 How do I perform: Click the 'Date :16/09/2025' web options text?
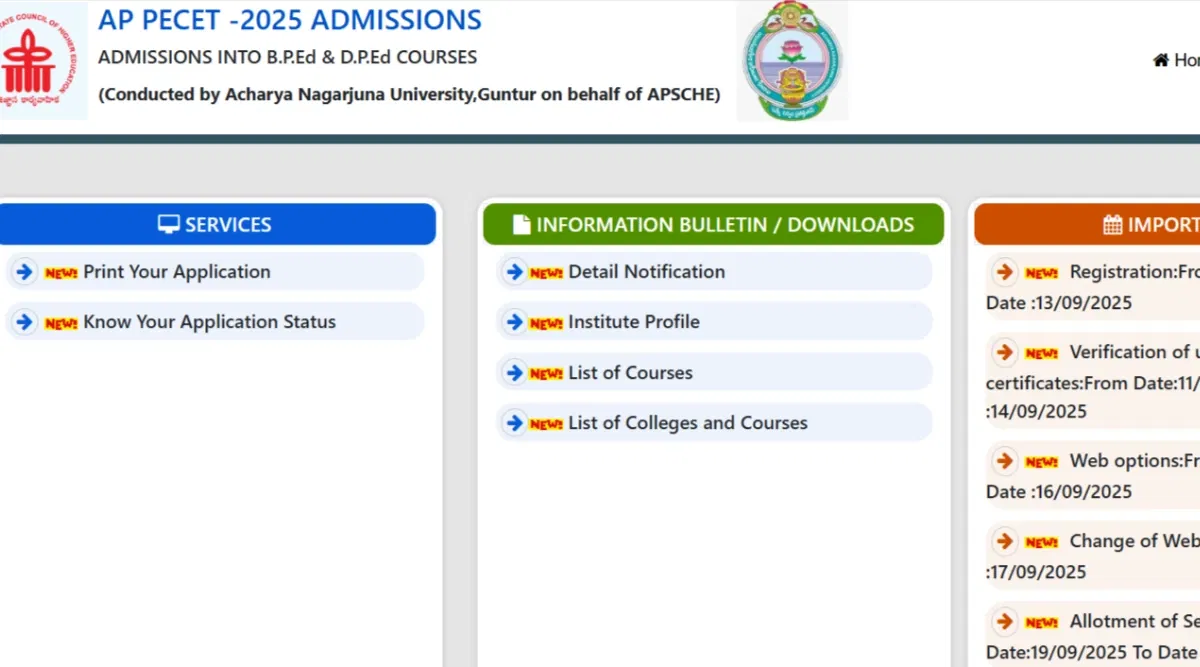[x=1059, y=492]
